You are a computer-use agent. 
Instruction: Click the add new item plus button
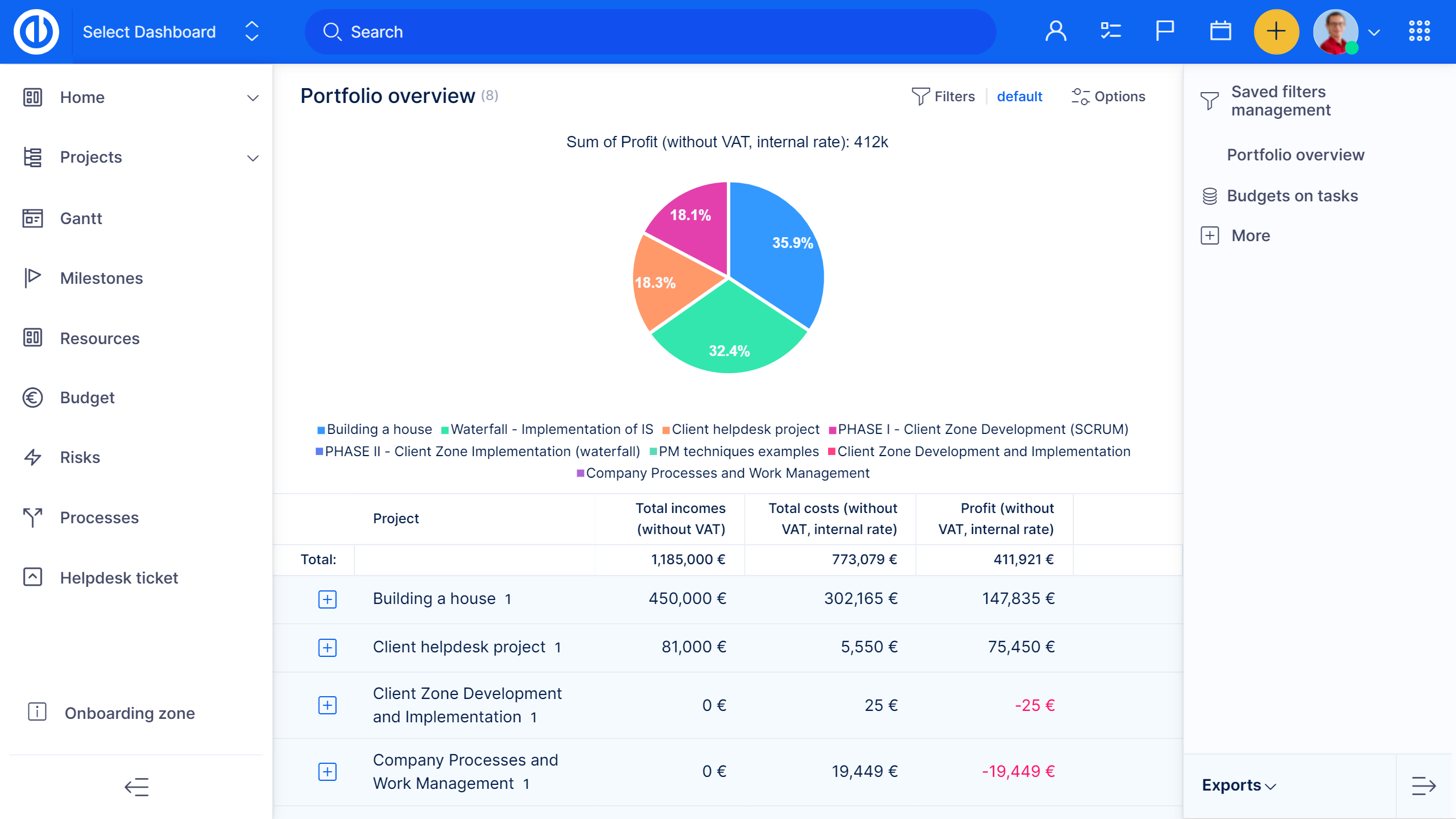click(x=1277, y=32)
